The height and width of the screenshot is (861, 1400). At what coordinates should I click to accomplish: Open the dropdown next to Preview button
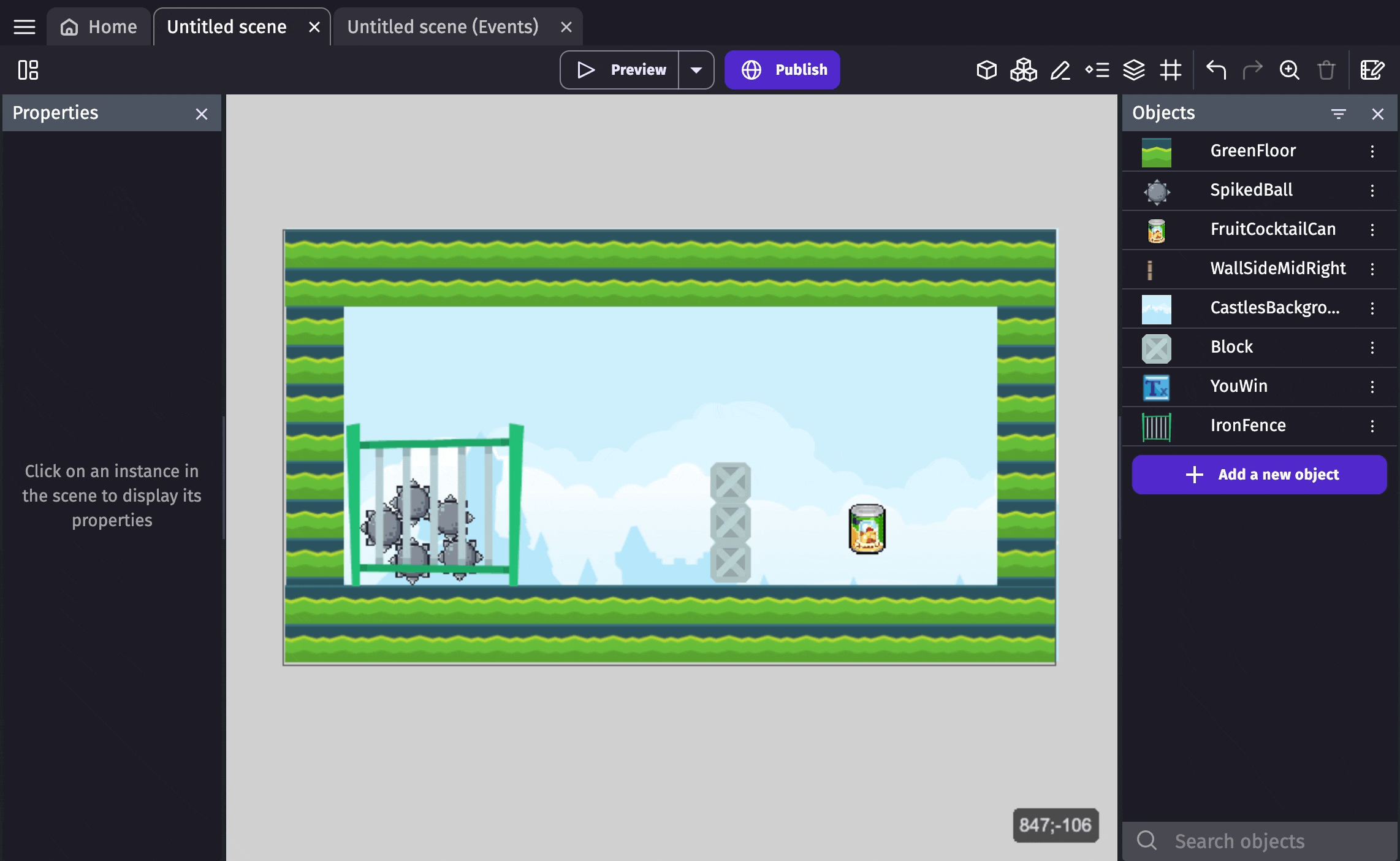point(696,70)
